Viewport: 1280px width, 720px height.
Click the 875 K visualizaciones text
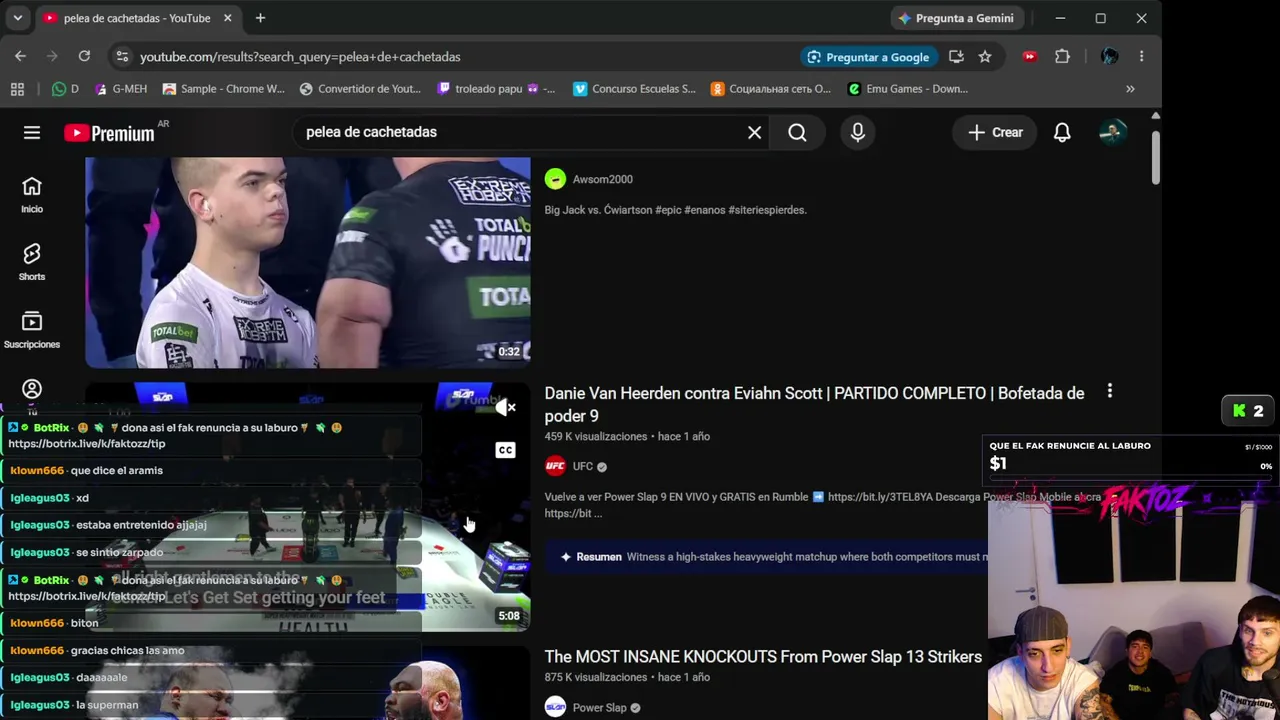[596, 677]
